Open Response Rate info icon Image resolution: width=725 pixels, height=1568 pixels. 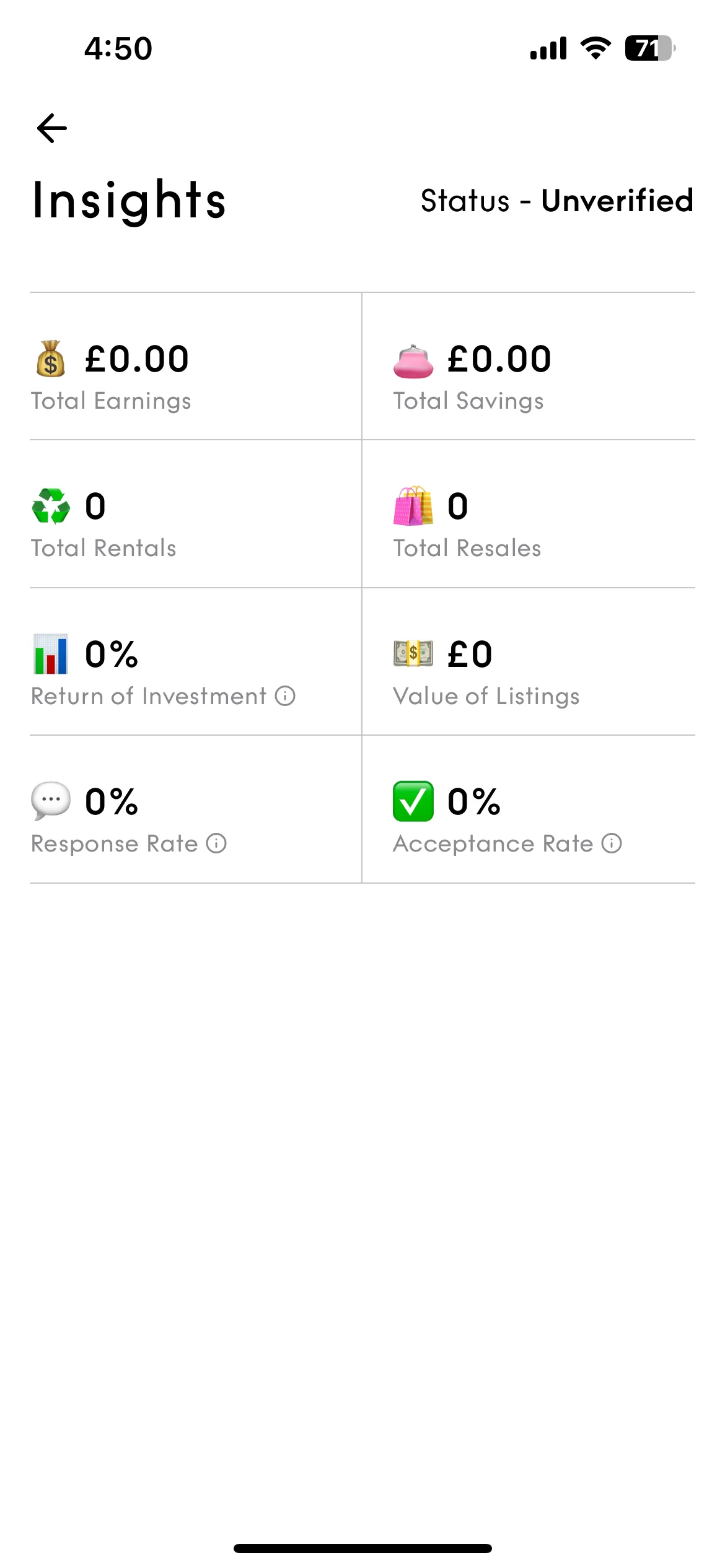click(216, 843)
